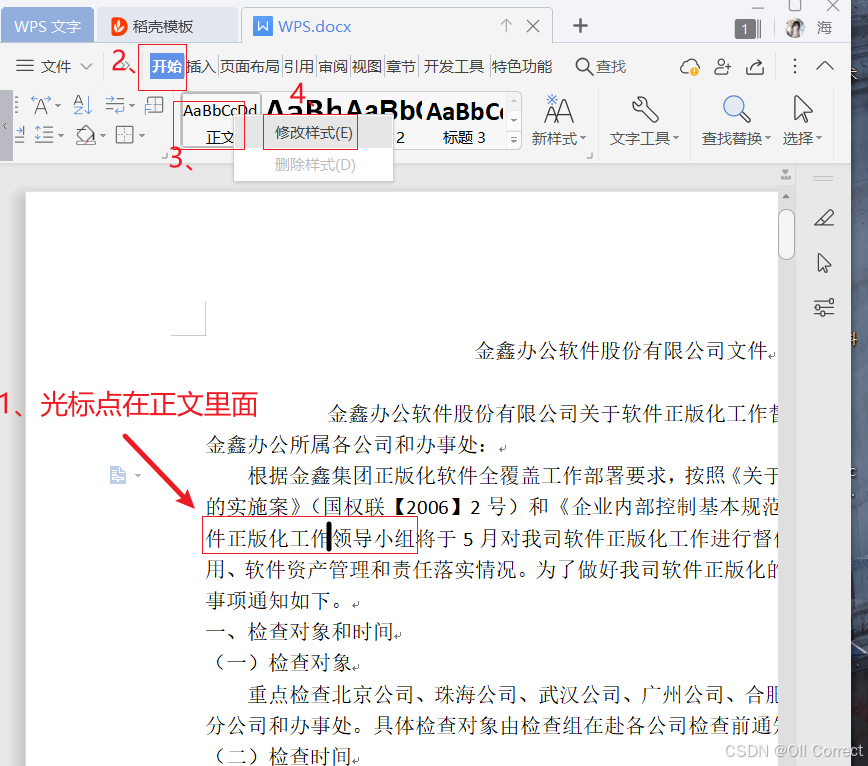868x766 pixels.
Task: Open the styles pane launcher corner
Action: (590, 156)
